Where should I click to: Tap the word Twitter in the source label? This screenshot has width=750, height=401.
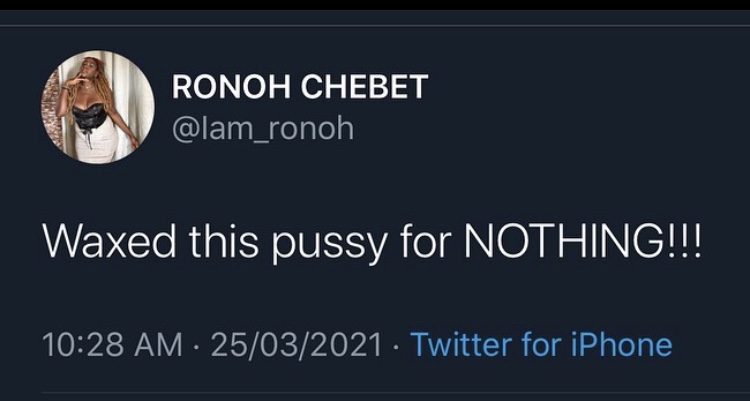tap(463, 345)
